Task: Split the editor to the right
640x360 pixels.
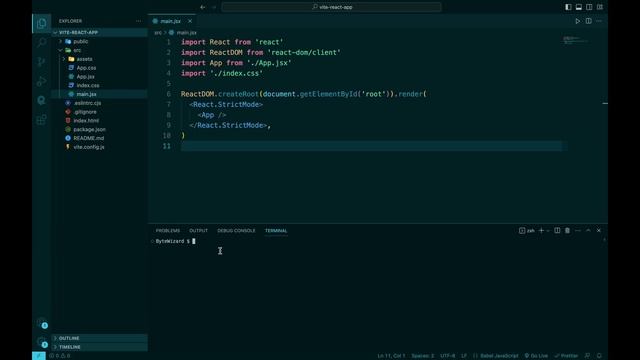Action: pos(589,21)
